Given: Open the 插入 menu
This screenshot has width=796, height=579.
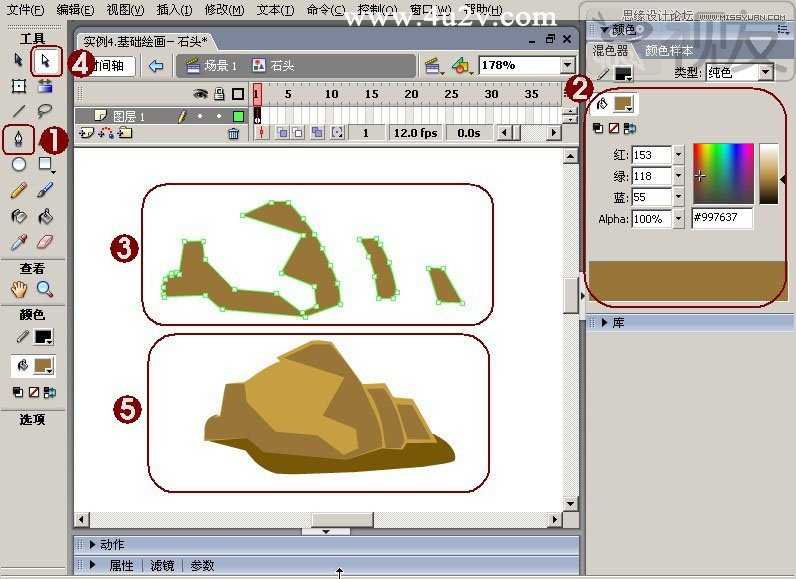Looking at the screenshot, I should [174, 10].
